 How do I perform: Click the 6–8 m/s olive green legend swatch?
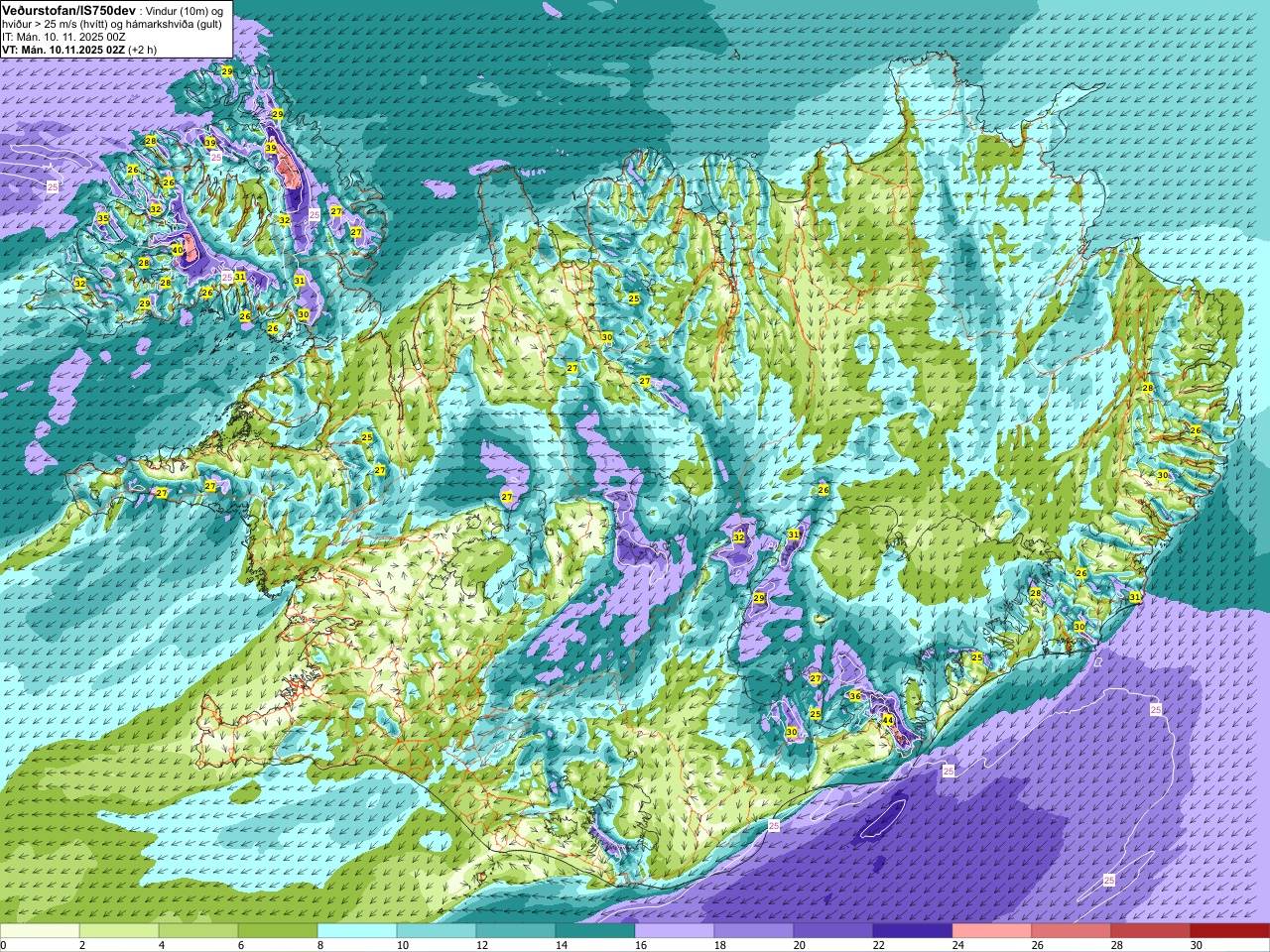pos(278,930)
